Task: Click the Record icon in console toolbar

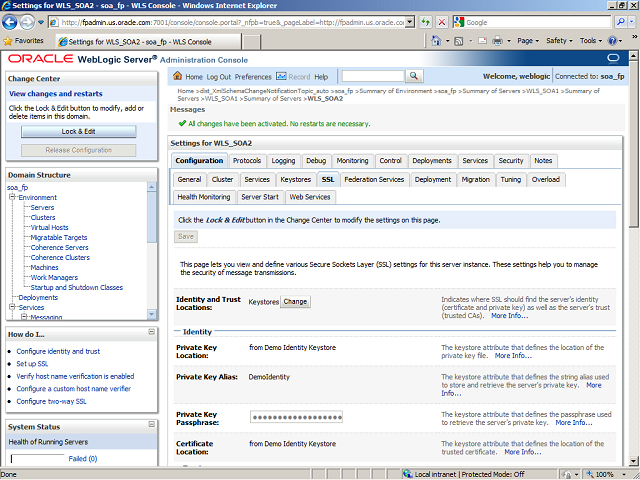Action: point(281,77)
